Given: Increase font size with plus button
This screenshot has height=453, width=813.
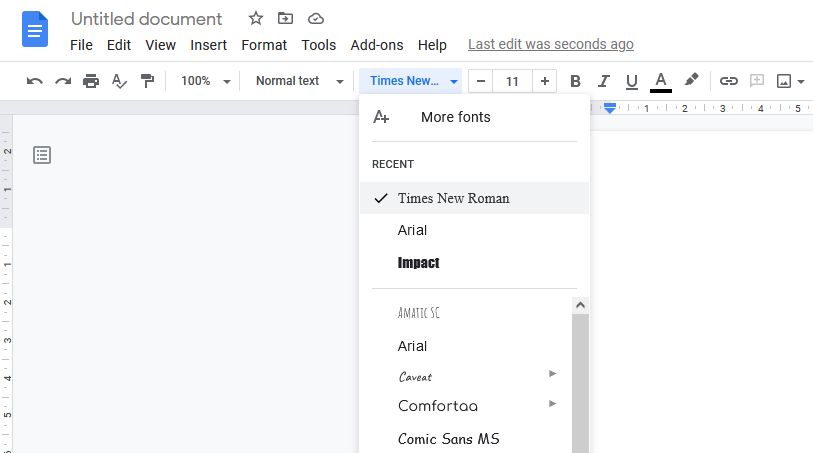Looking at the screenshot, I should click(x=544, y=81).
